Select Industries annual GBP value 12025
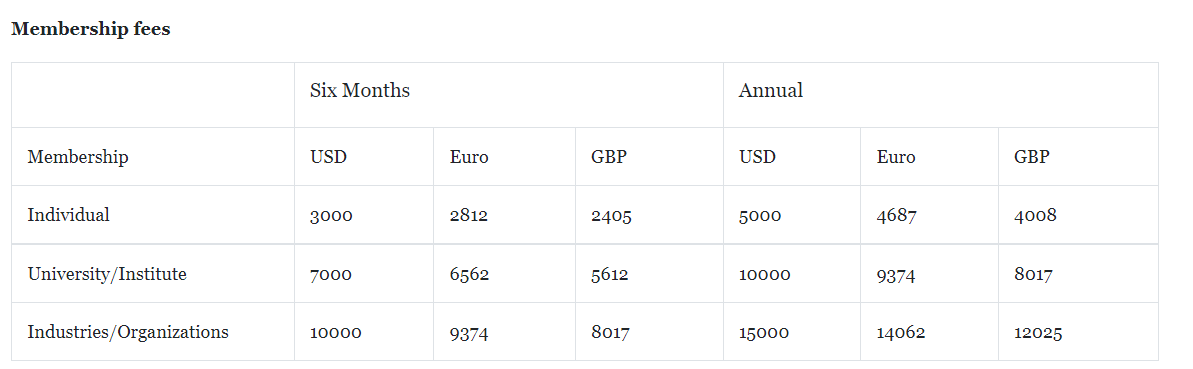The width and height of the screenshot is (1193, 369). click(1038, 333)
